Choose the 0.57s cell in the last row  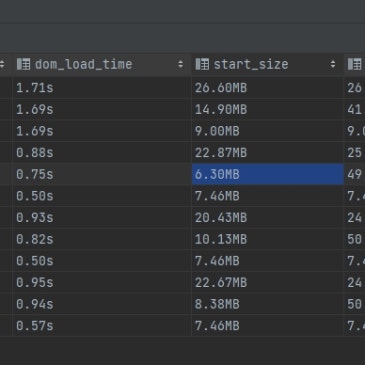click(x=102, y=326)
